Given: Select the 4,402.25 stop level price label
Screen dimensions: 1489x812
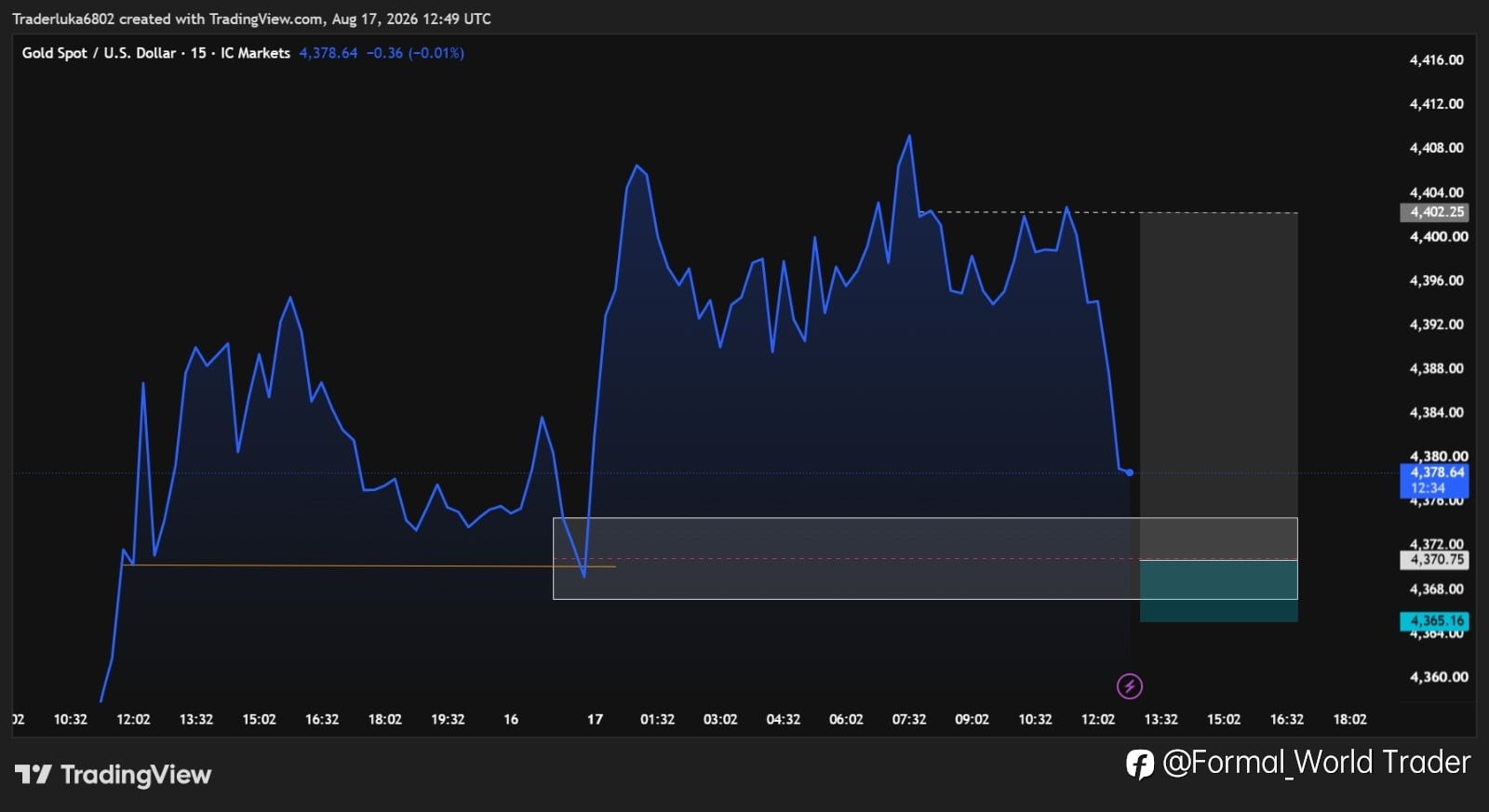Looking at the screenshot, I should pyautogui.click(x=1435, y=212).
